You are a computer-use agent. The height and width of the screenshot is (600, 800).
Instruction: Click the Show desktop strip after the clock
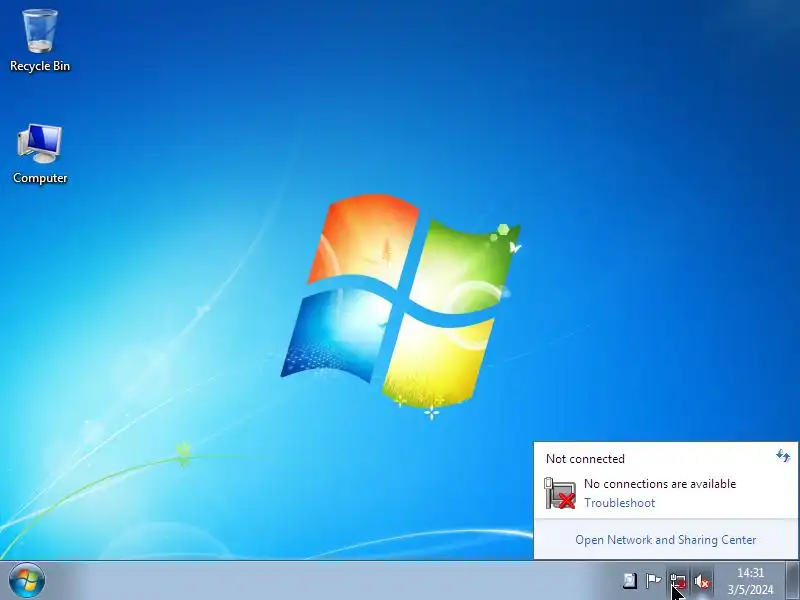coord(792,581)
